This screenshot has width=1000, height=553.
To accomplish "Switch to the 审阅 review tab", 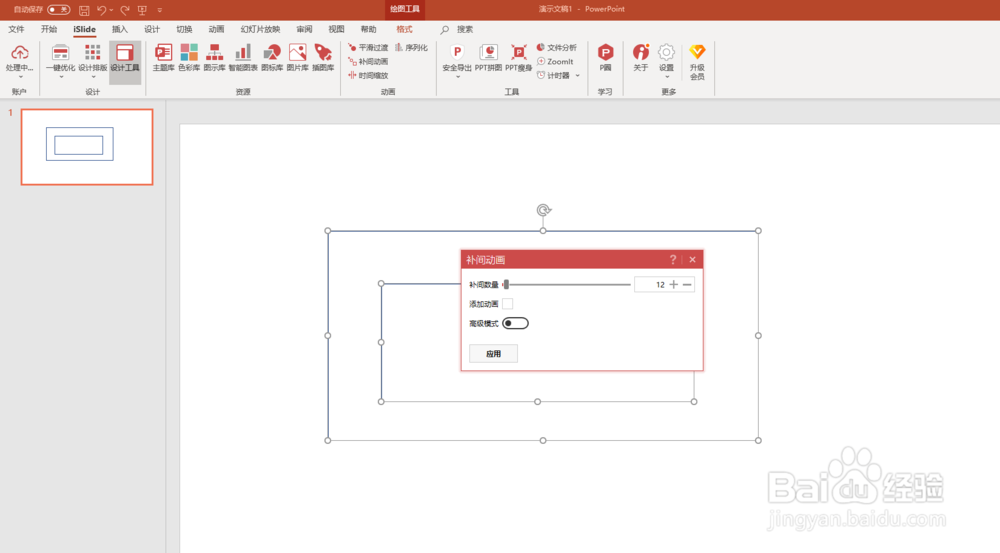I will tap(304, 29).
